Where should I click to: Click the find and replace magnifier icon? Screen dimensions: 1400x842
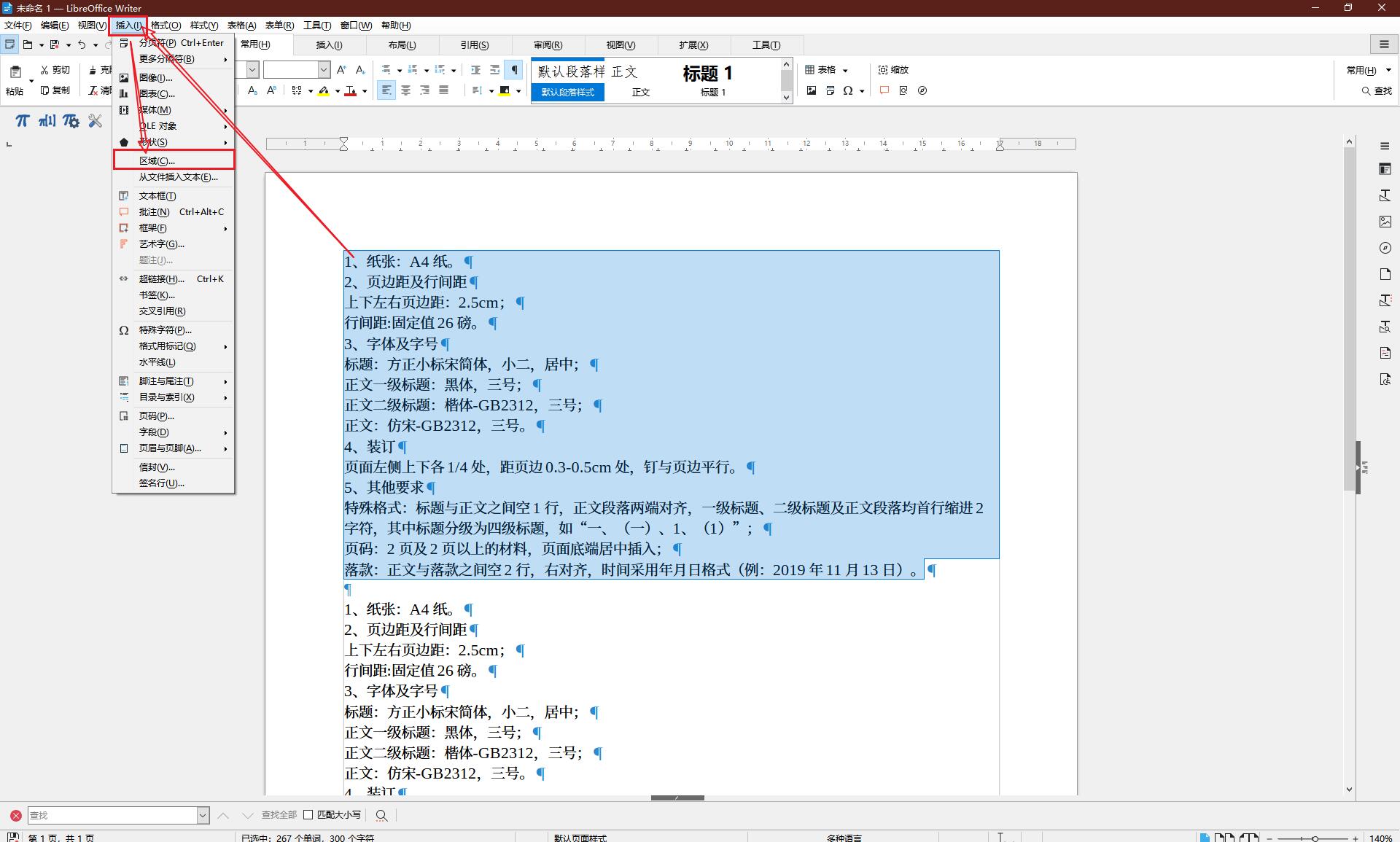click(x=381, y=815)
